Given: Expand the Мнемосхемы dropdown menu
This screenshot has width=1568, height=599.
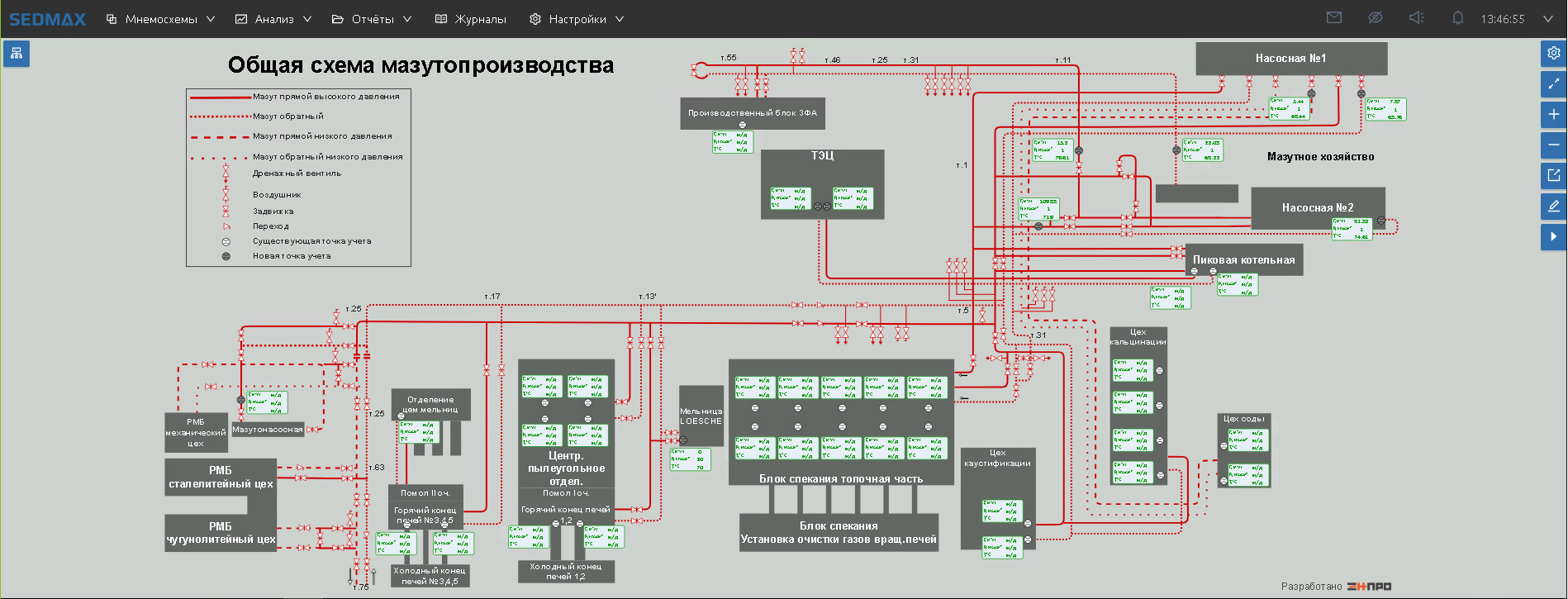Looking at the screenshot, I should [x=161, y=19].
